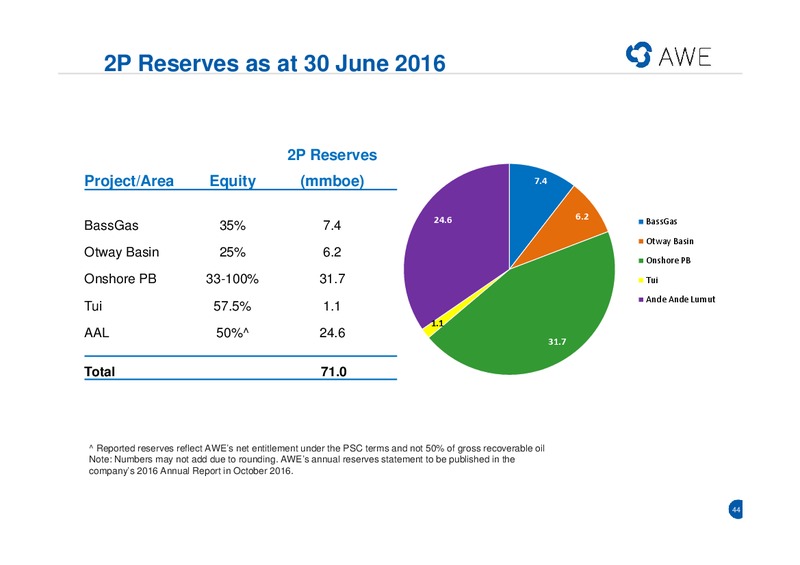Viewport: 800px width, 565px height.
Task: Select the '33-100%' equity cell
Action: point(232,279)
